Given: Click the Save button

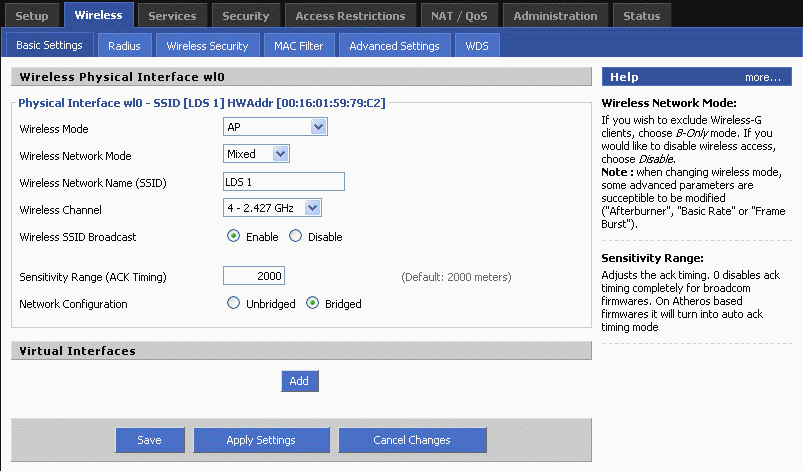Looking at the screenshot, I should click(x=149, y=440).
